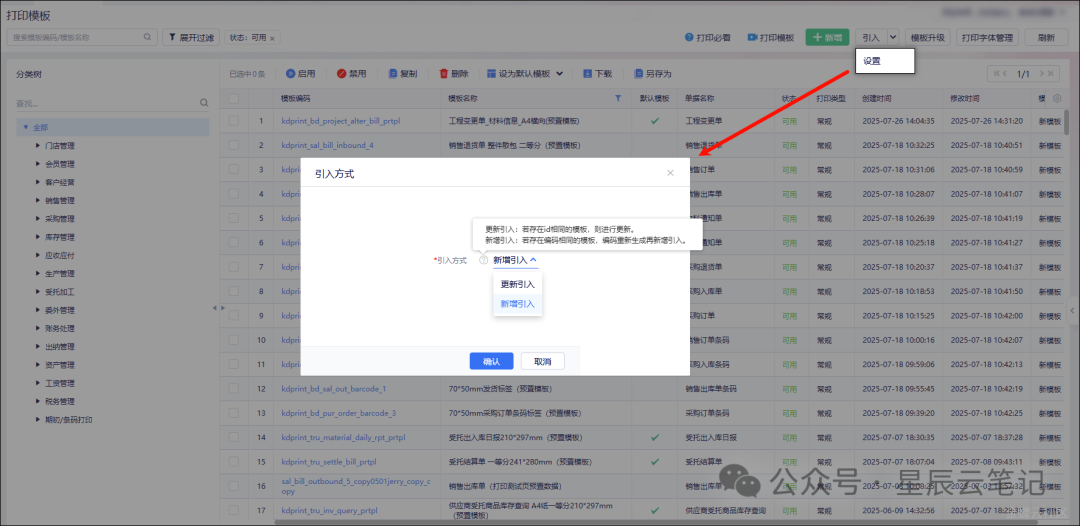The image size is (1080, 526).
Task: Expand the 门店管理 tree node
Action: click(x=38, y=146)
